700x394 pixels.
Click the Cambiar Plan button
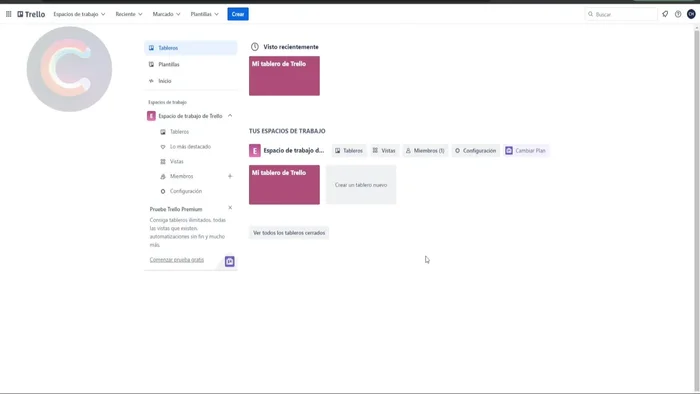(526, 151)
